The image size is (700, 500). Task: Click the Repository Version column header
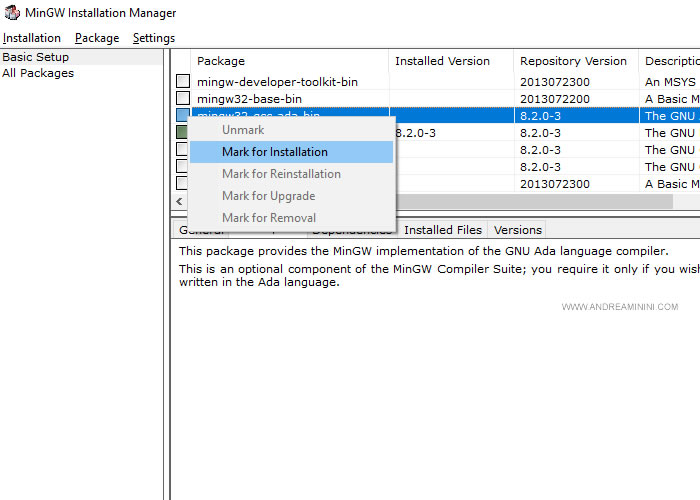(x=575, y=61)
